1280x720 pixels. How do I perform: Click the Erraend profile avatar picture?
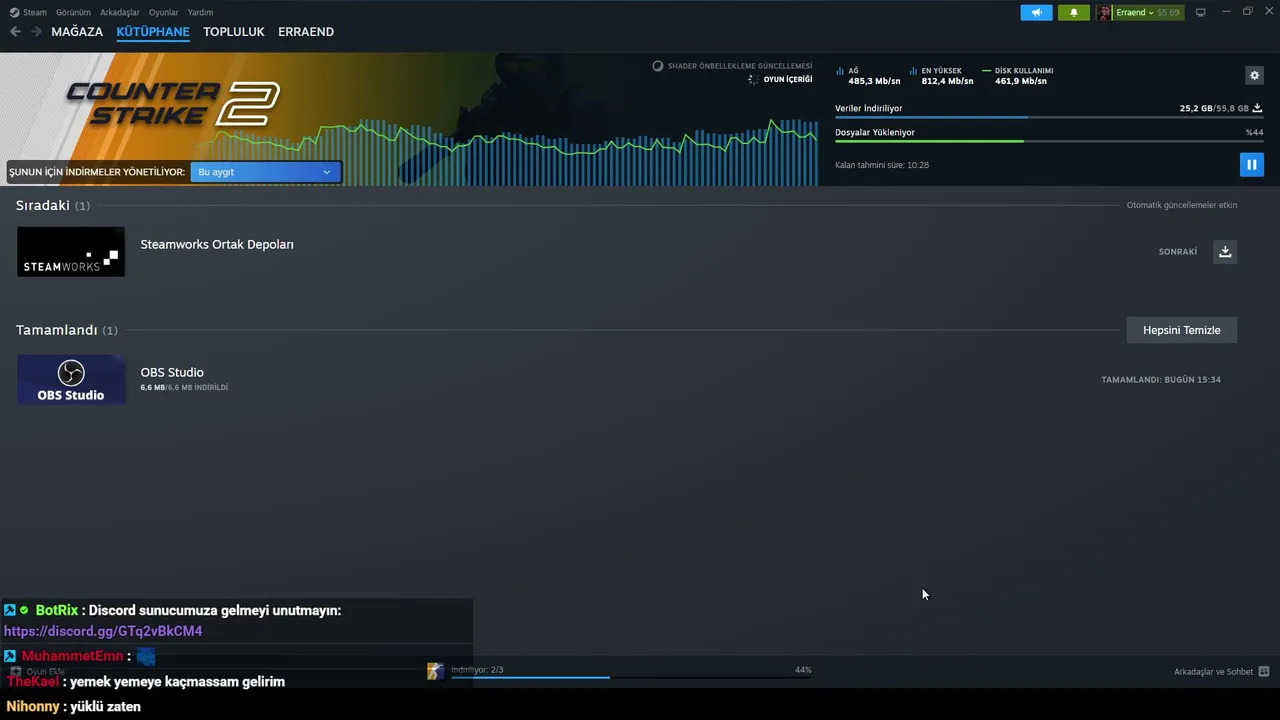pyautogui.click(x=1104, y=12)
